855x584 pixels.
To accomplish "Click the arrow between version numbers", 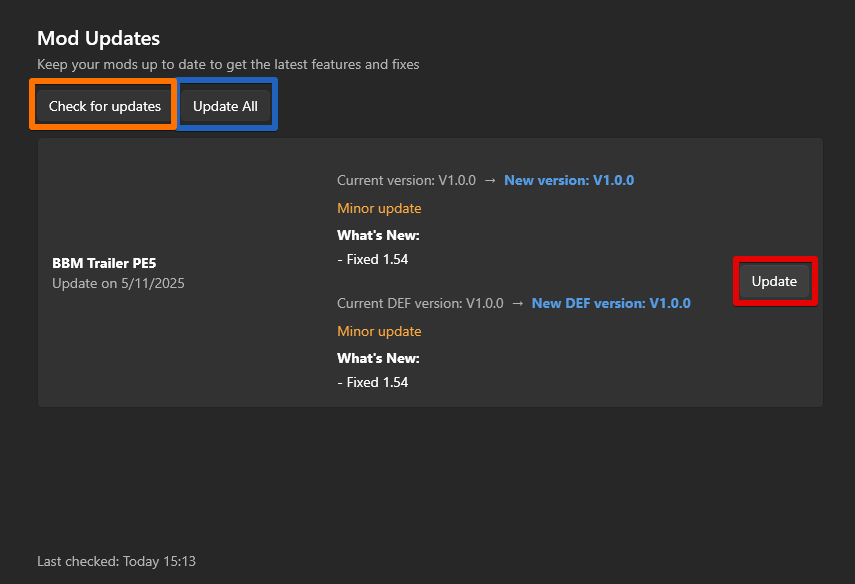I will (x=490, y=180).
